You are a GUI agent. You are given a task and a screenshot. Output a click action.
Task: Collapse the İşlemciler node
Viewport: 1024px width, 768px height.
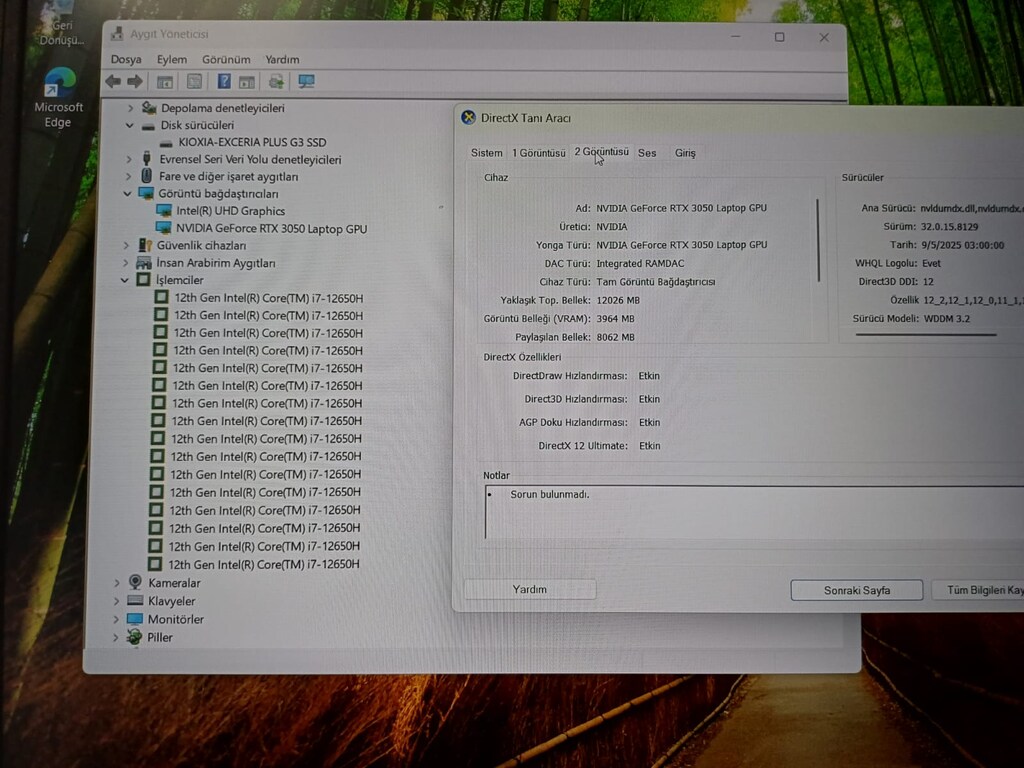(125, 280)
